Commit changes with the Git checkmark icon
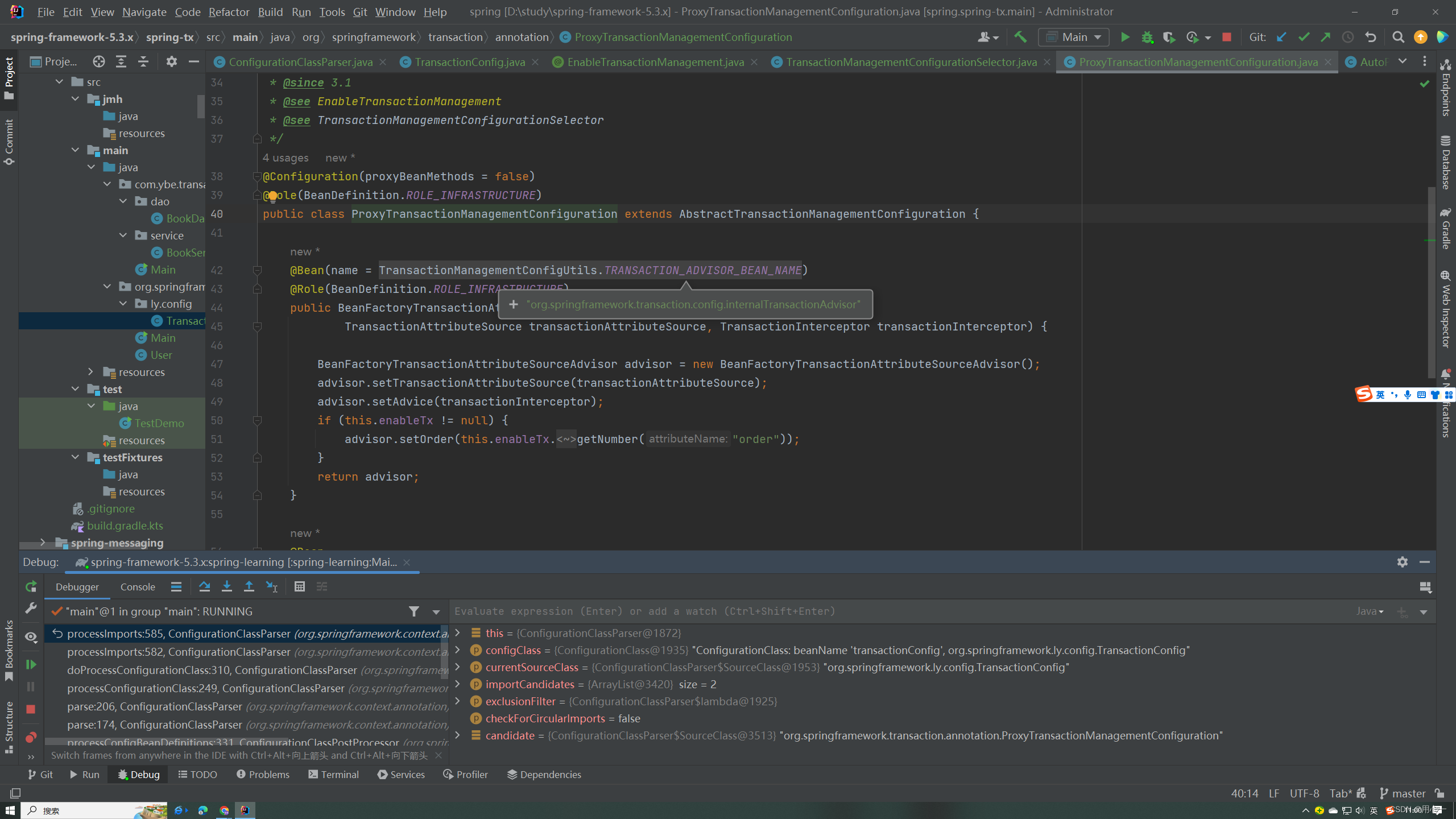 click(x=1304, y=36)
